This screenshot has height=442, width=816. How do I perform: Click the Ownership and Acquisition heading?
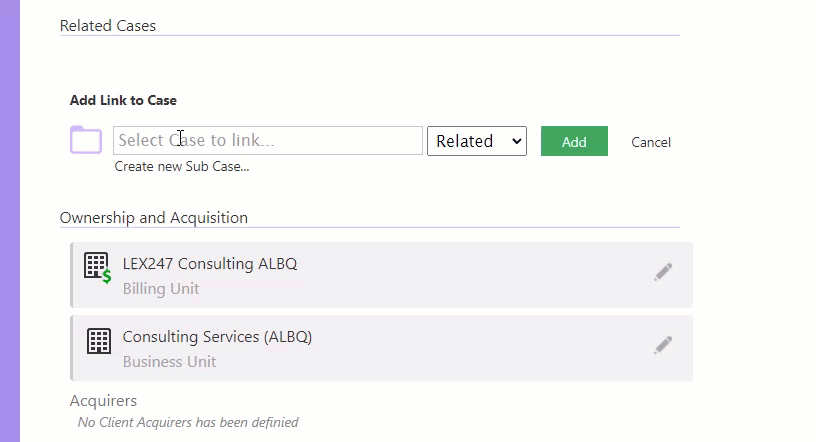154,218
